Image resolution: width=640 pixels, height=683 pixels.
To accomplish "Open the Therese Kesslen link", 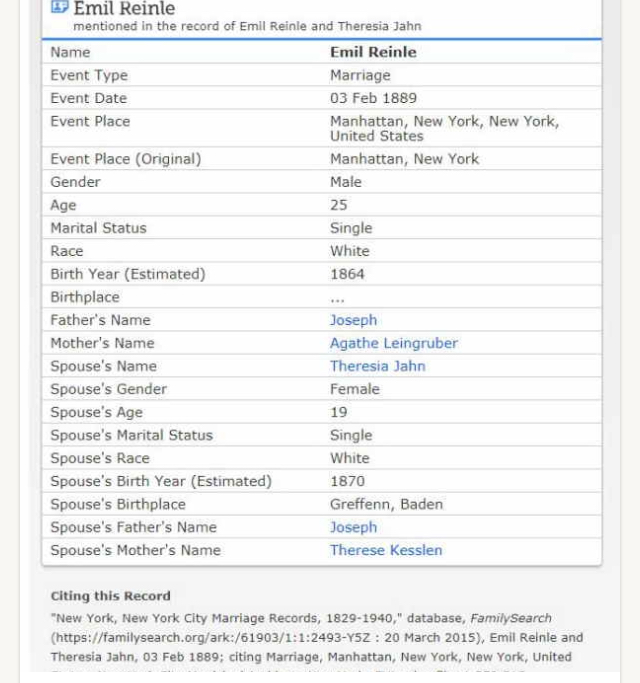I will 385,550.
